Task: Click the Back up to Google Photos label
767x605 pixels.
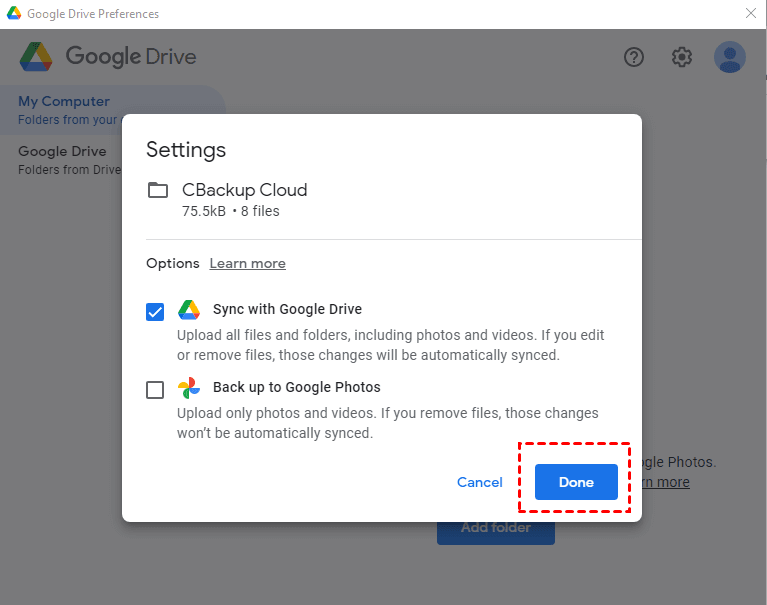Action: 296,388
